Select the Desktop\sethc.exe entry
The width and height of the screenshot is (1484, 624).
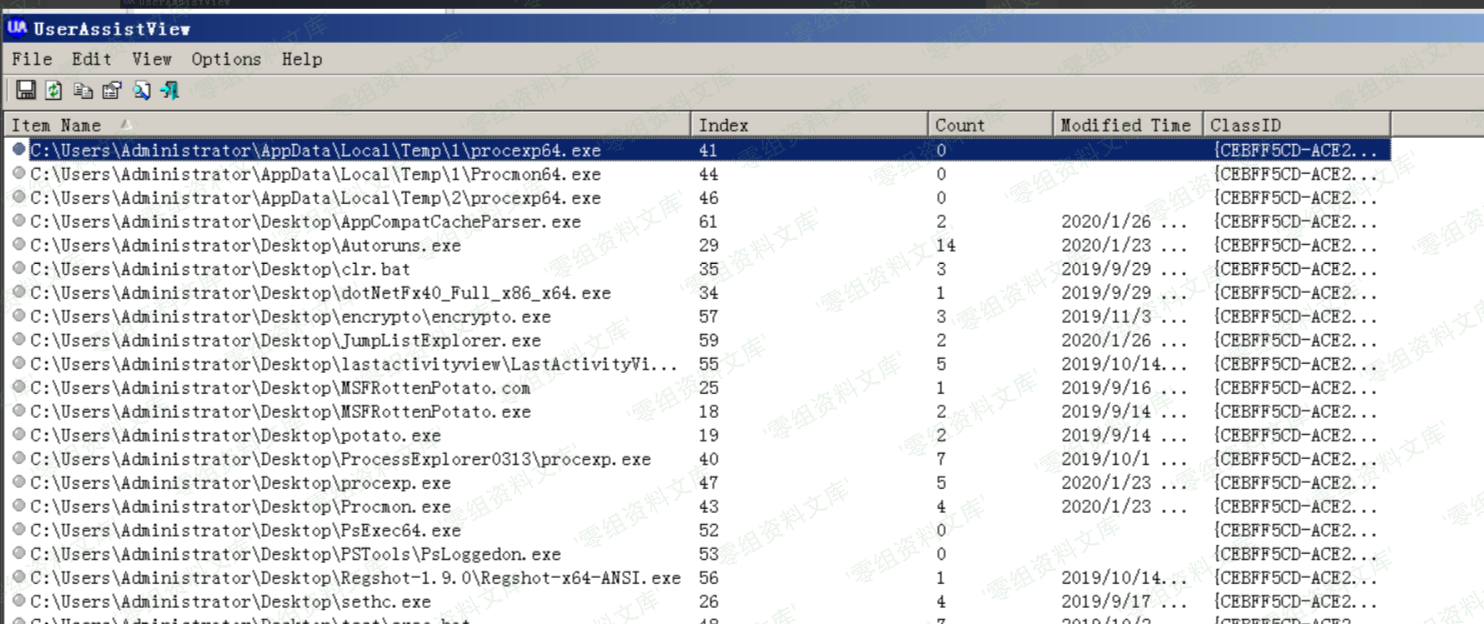tap(230, 602)
